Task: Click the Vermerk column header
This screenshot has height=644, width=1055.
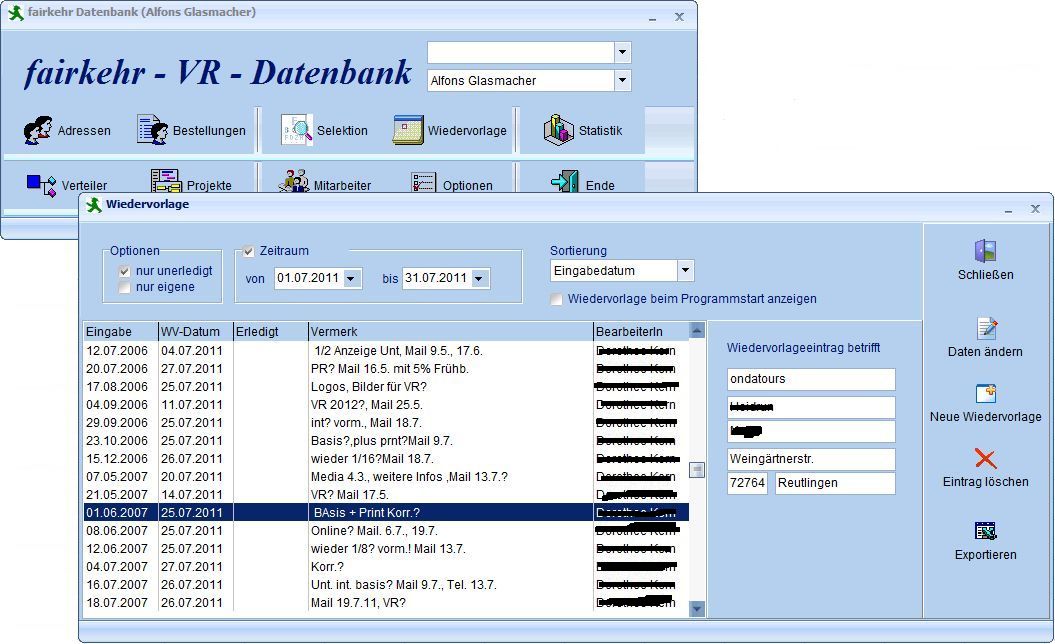Action: click(451, 331)
